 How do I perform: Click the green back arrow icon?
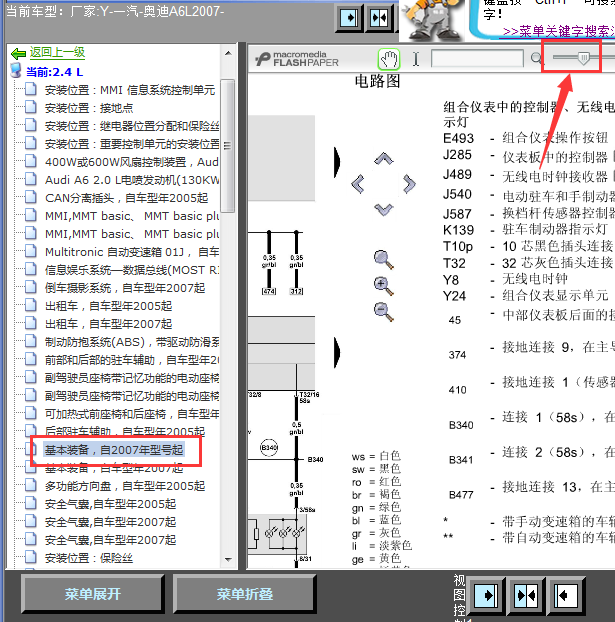[18, 53]
